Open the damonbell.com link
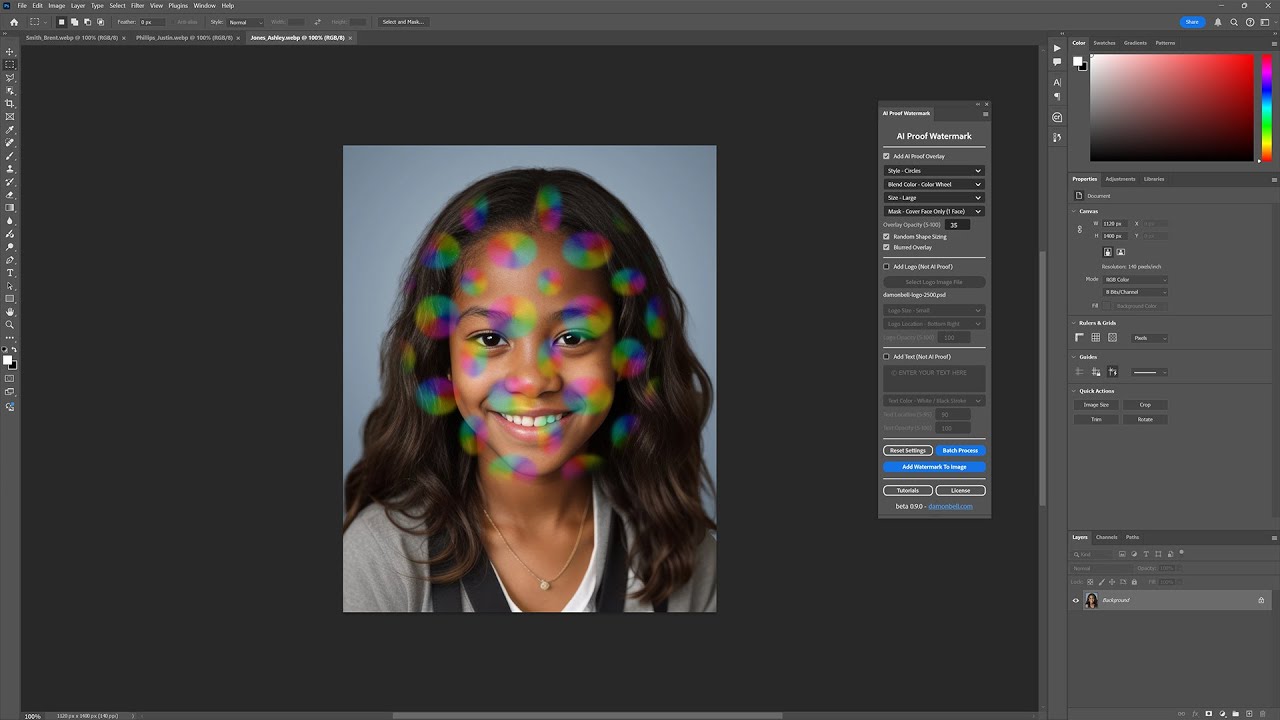The width and height of the screenshot is (1280, 720). pyautogui.click(x=949, y=506)
